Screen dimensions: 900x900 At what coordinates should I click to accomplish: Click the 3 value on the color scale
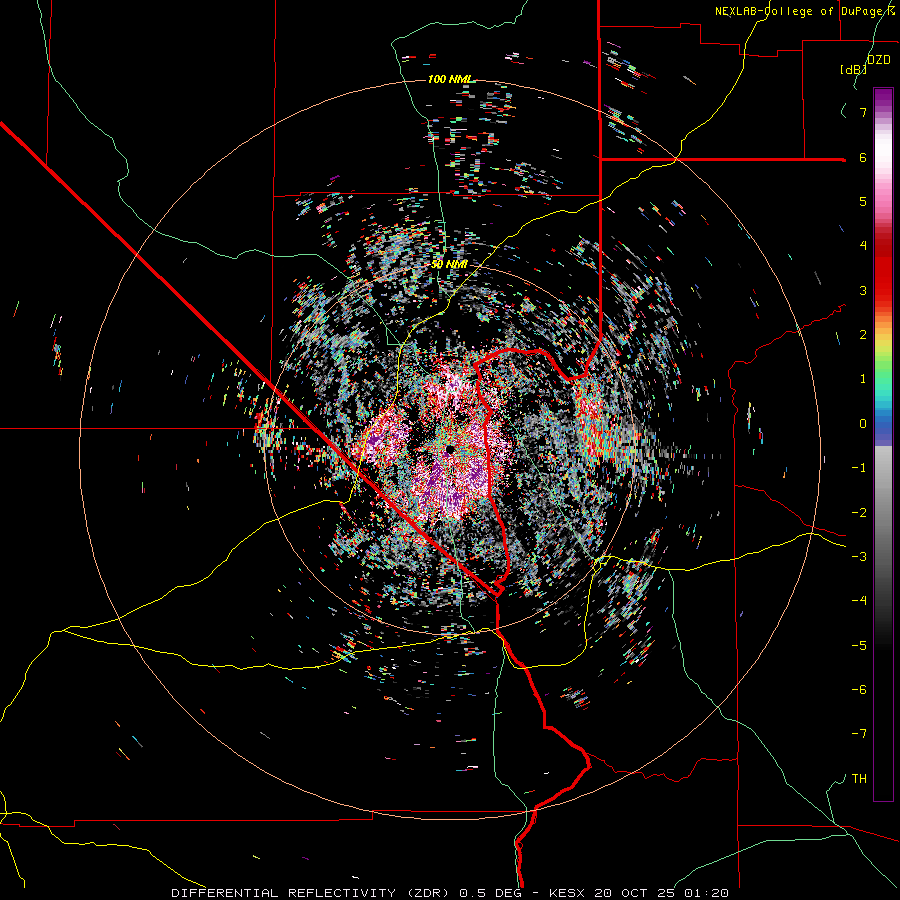coord(863,290)
